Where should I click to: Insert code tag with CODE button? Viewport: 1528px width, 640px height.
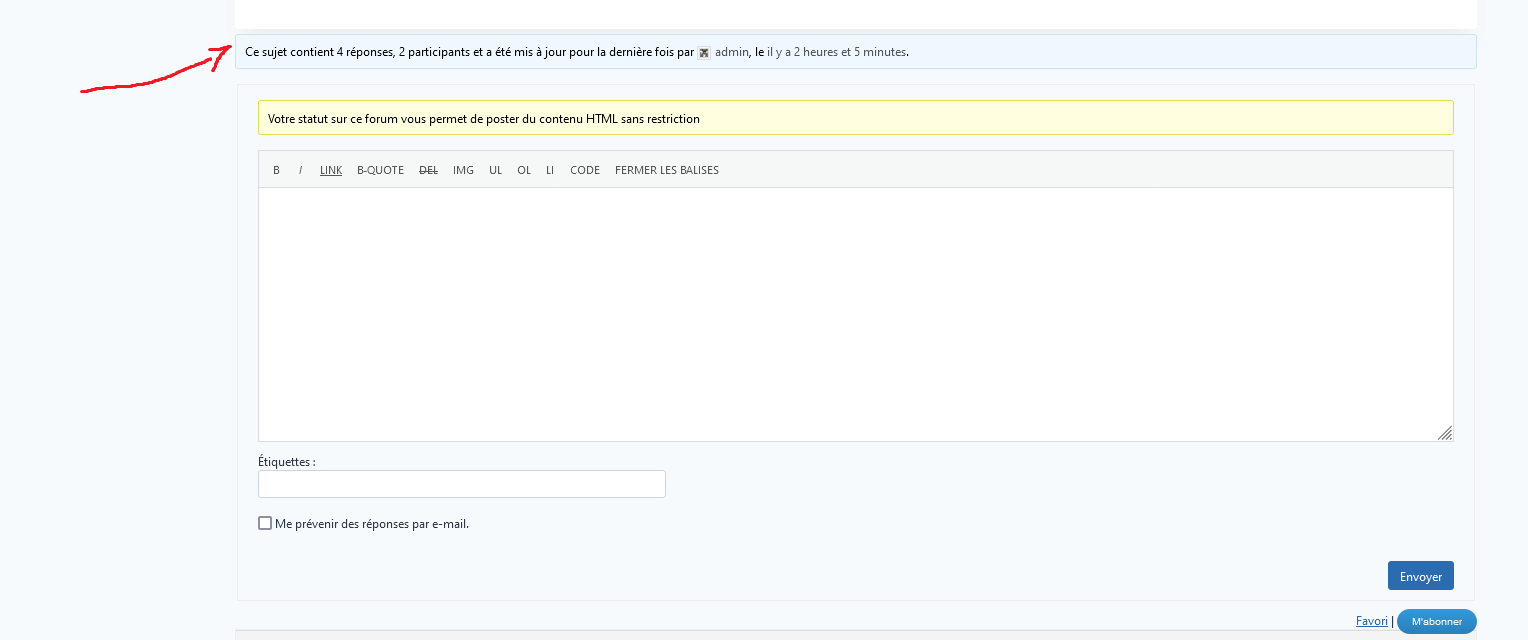(585, 170)
